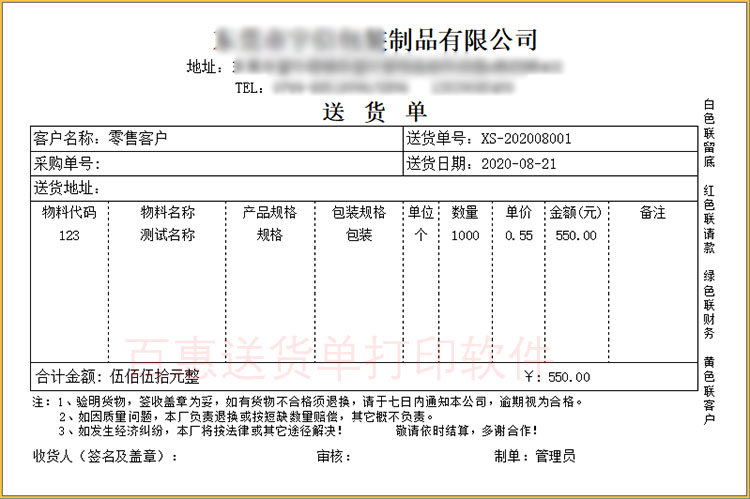Select material code cell 123
This screenshot has width=750, height=499.
[x=69, y=235]
